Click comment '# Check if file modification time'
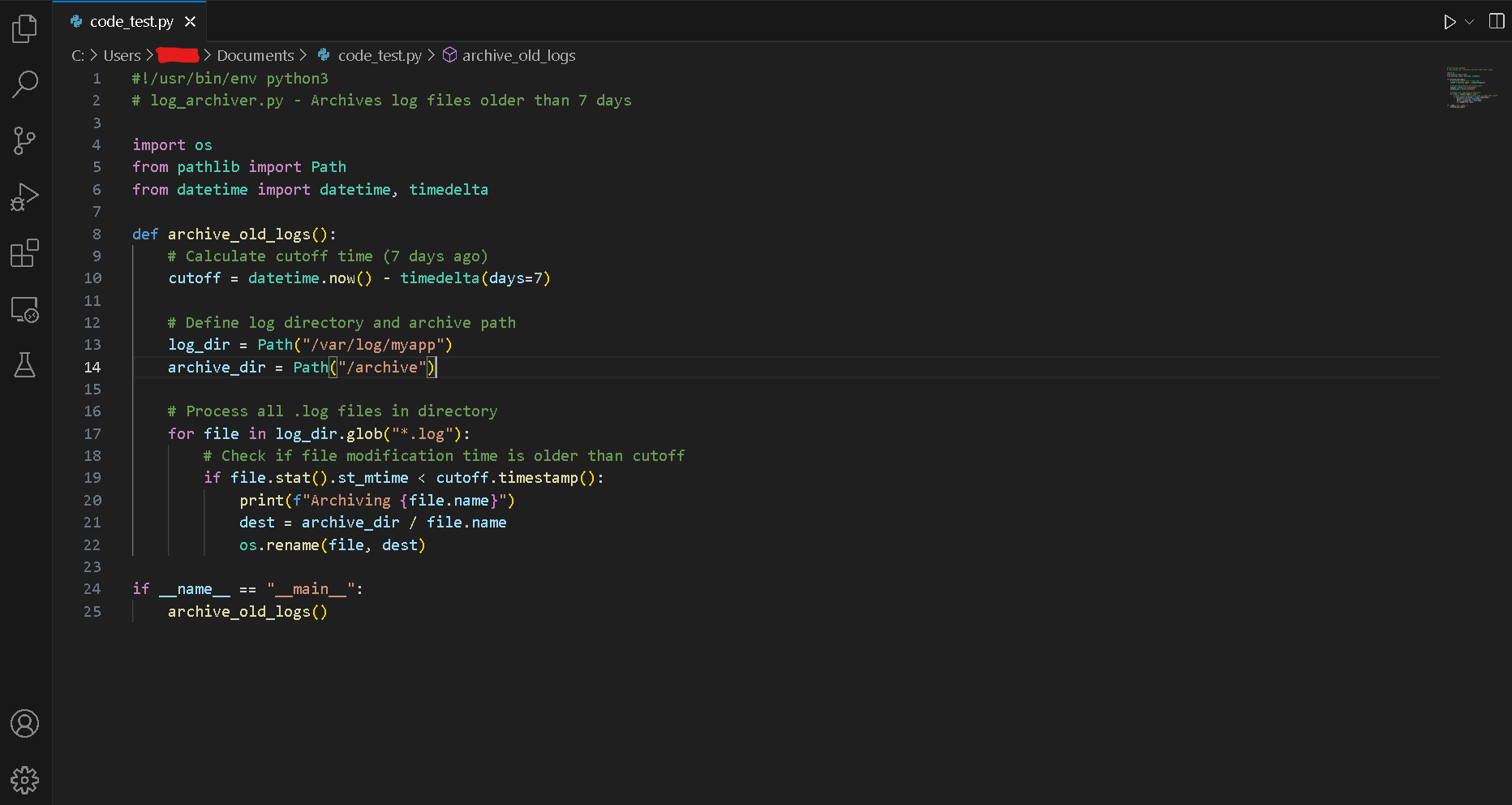The image size is (1512, 805). point(444,456)
